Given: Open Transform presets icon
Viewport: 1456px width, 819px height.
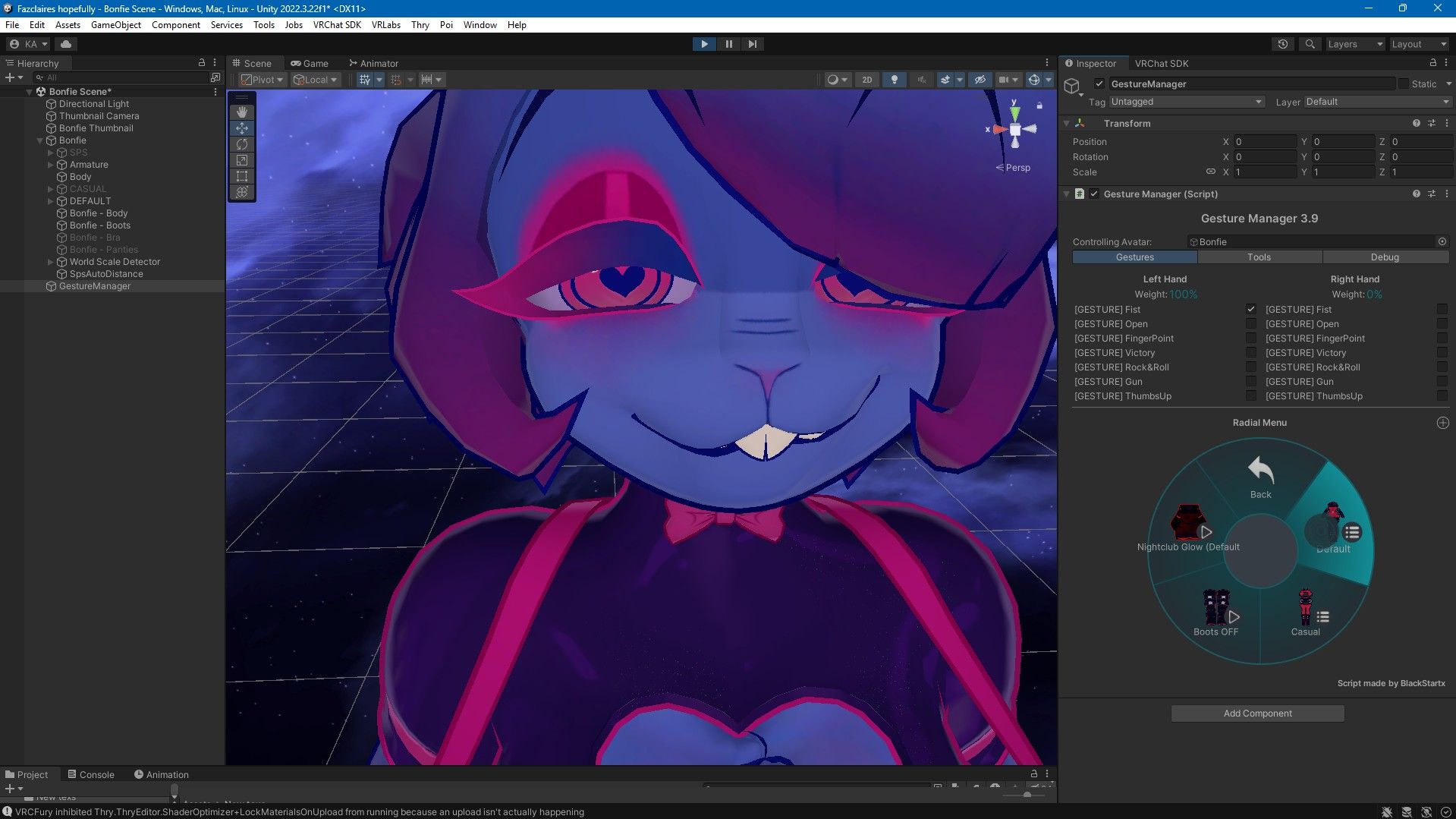Looking at the screenshot, I should click(1432, 123).
